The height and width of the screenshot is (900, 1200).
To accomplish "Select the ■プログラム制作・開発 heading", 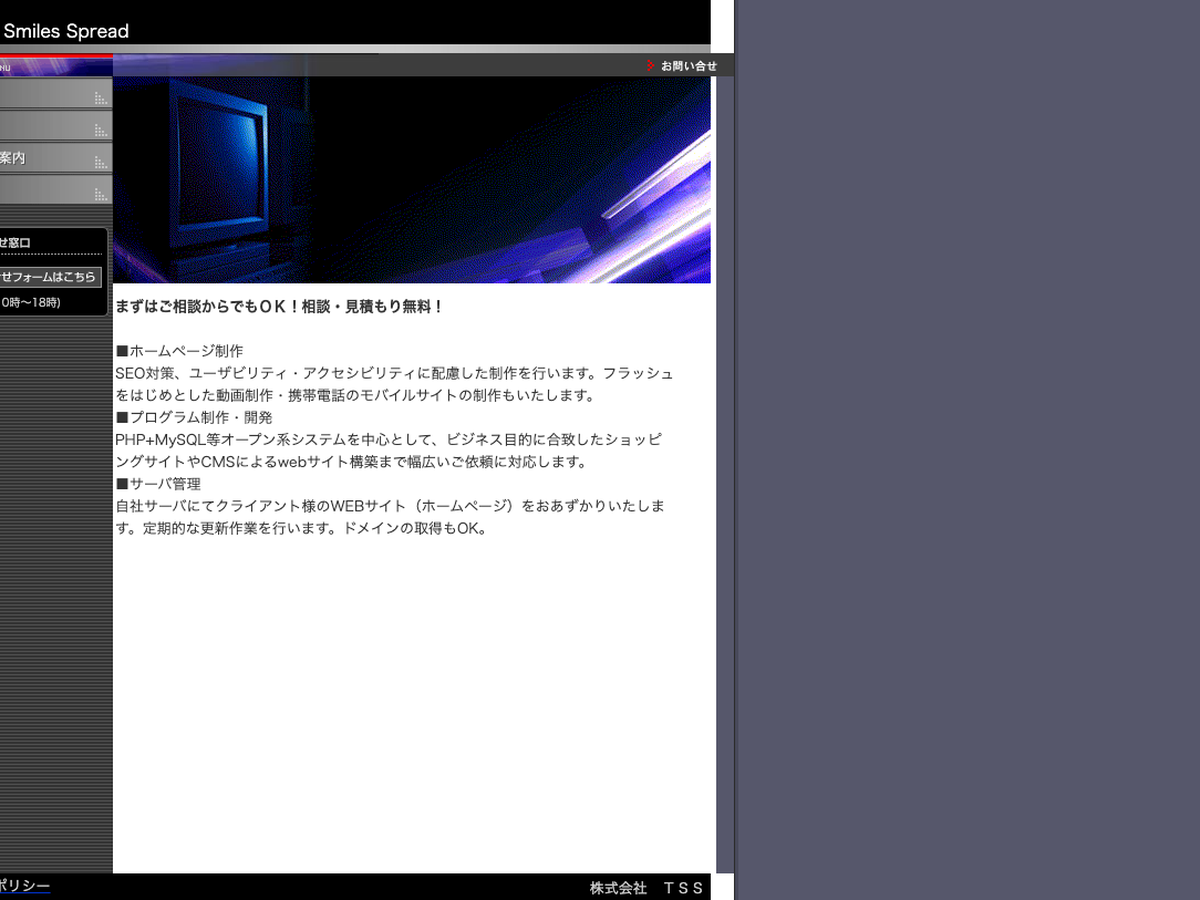I will [193, 417].
